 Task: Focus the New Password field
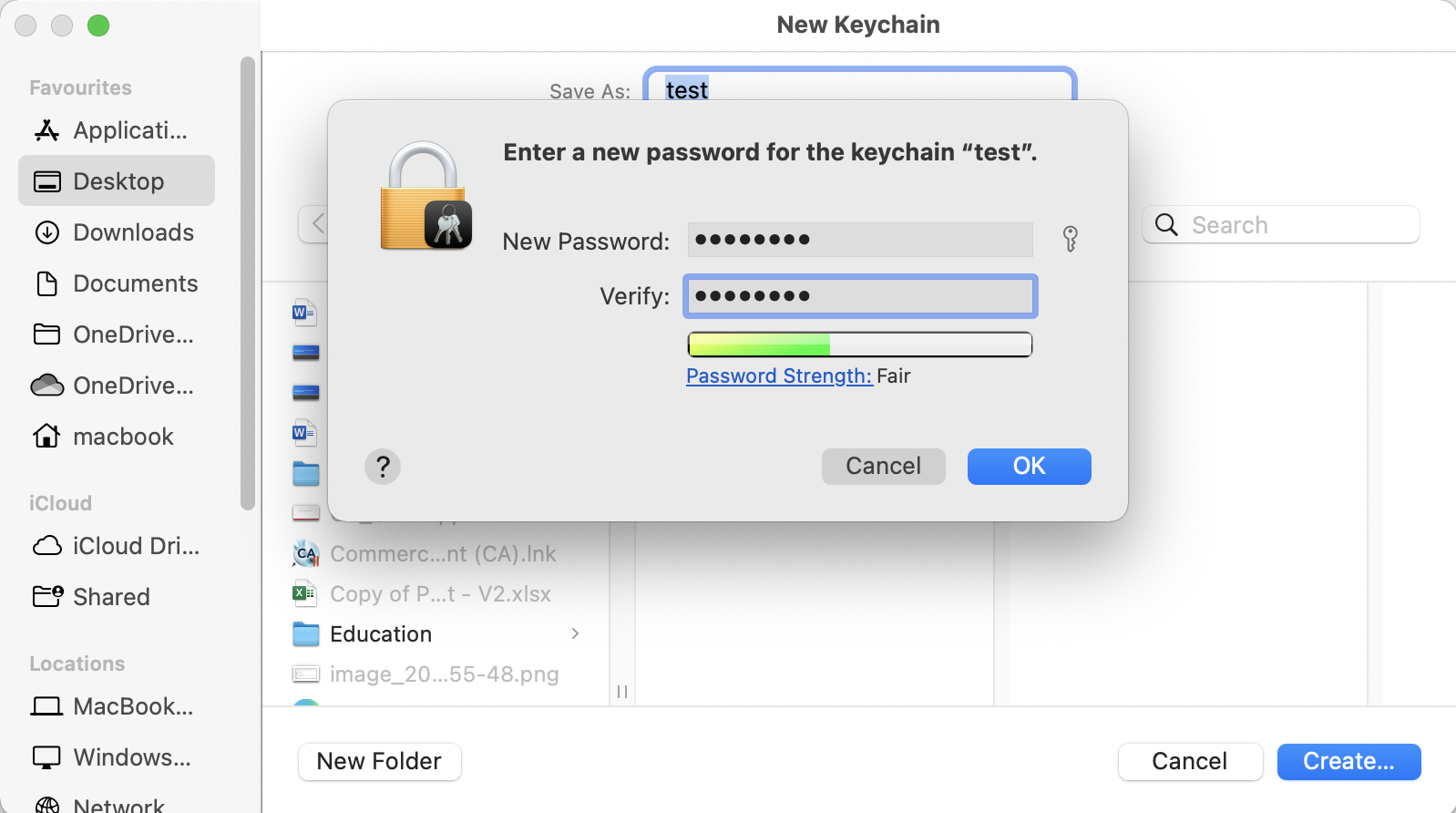click(x=859, y=240)
